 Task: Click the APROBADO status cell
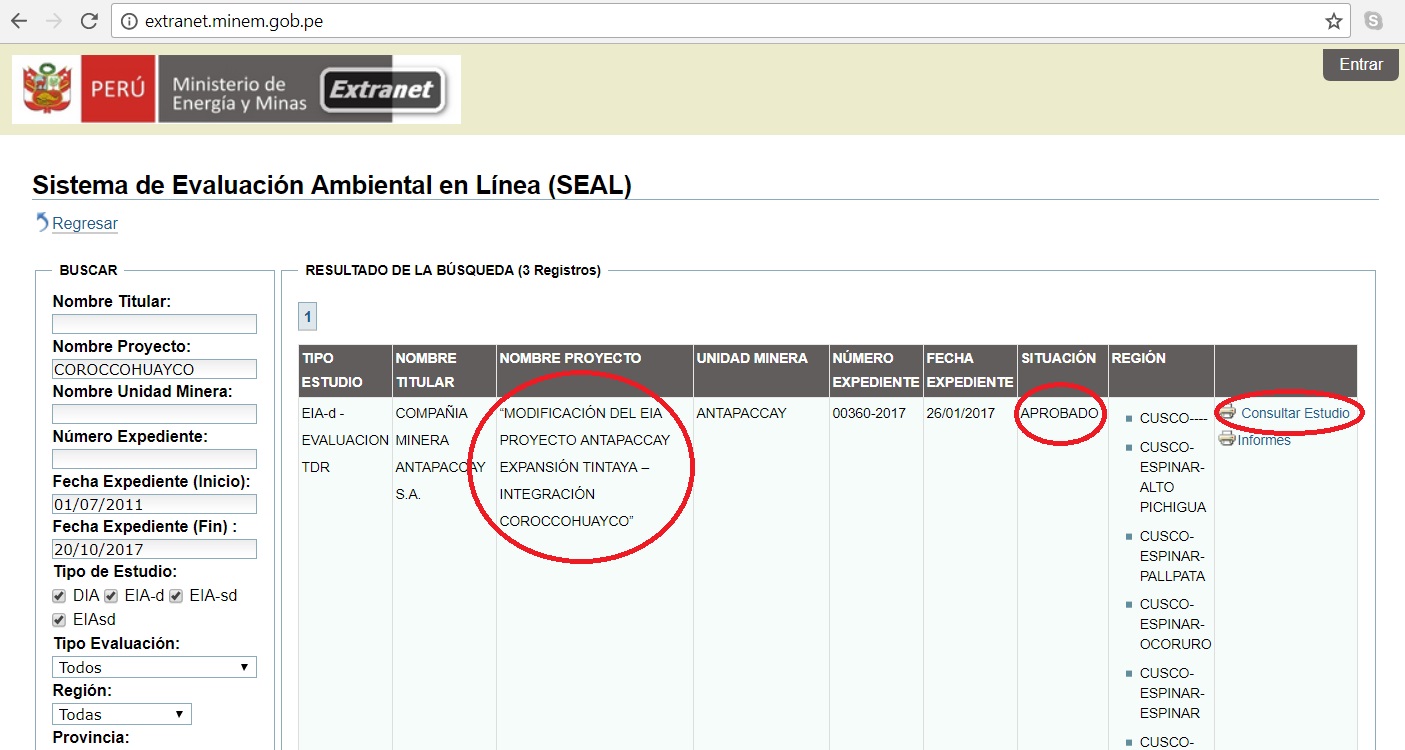[x=1059, y=413]
